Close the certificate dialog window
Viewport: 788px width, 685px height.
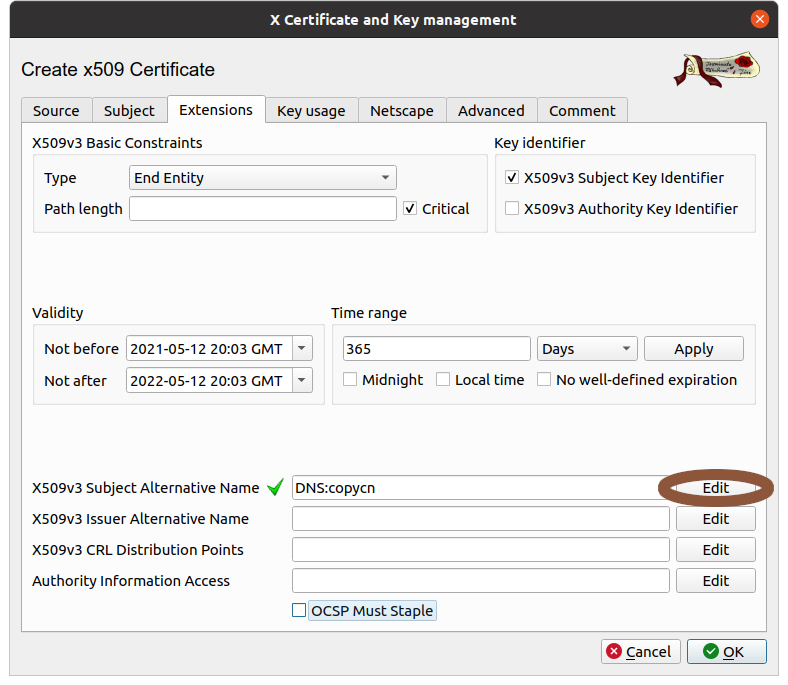[x=759, y=20]
